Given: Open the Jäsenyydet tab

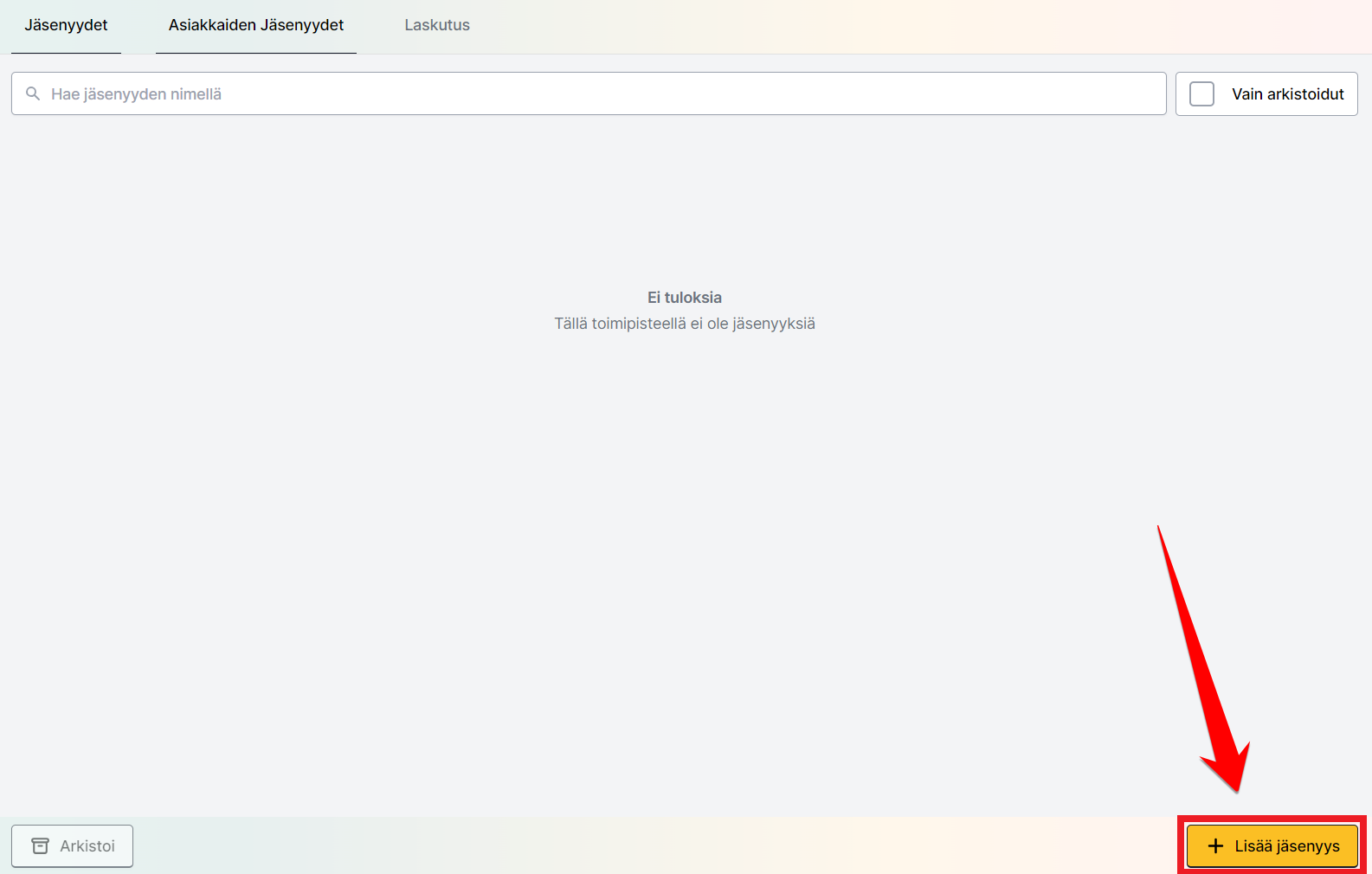Looking at the screenshot, I should click(66, 25).
